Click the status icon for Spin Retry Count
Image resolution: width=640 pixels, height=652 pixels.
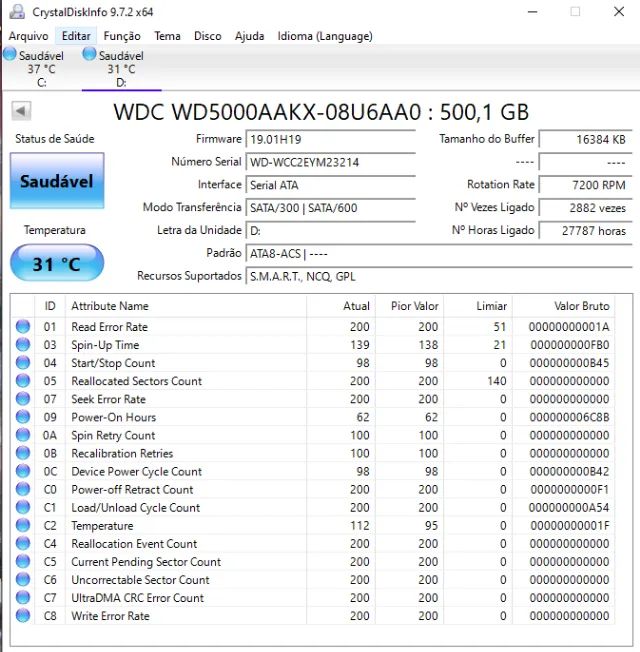[x=23, y=435]
